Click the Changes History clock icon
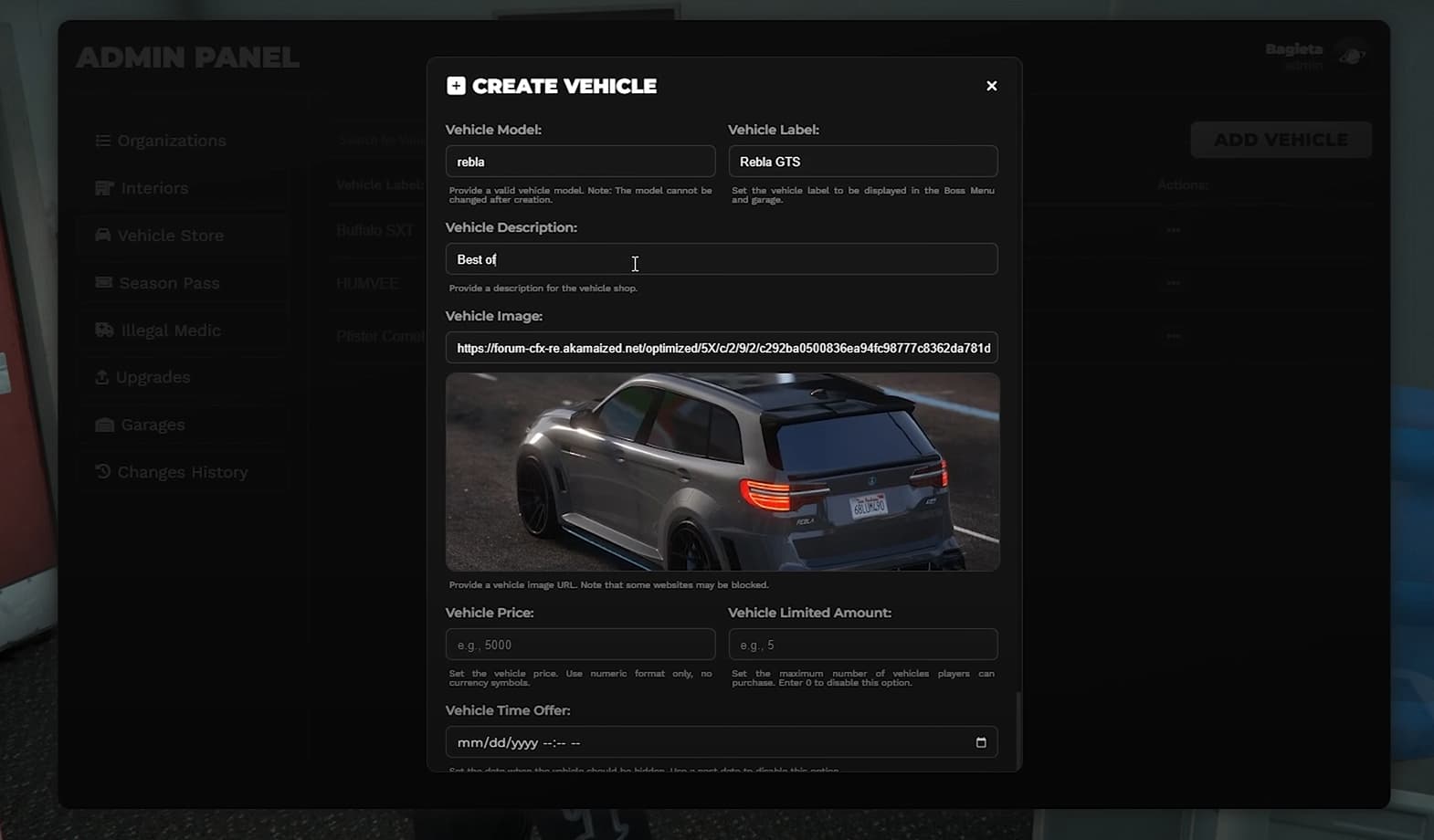This screenshot has width=1434, height=840. pyautogui.click(x=103, y=471)
